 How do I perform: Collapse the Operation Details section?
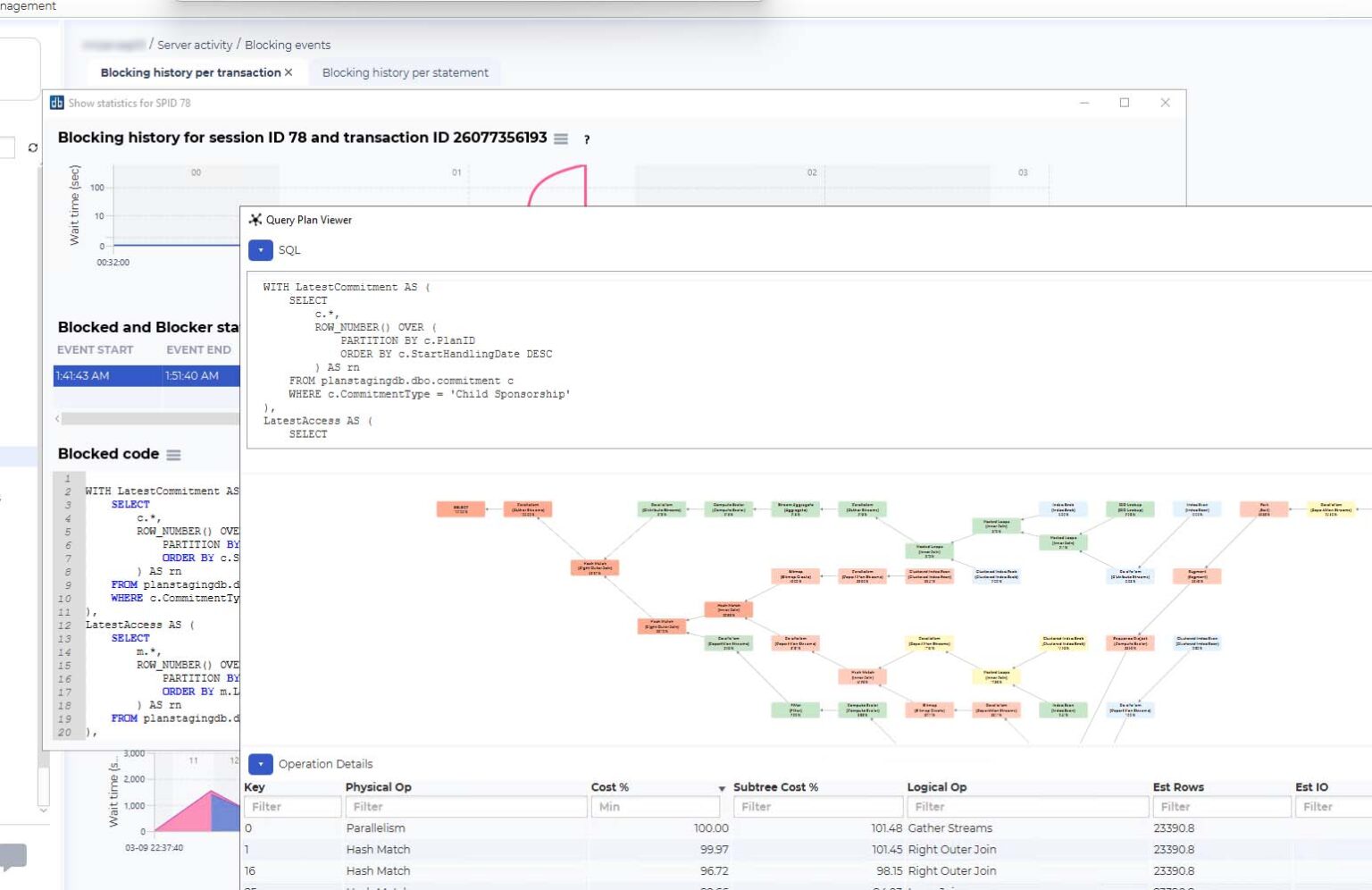[x=260, y=764]
